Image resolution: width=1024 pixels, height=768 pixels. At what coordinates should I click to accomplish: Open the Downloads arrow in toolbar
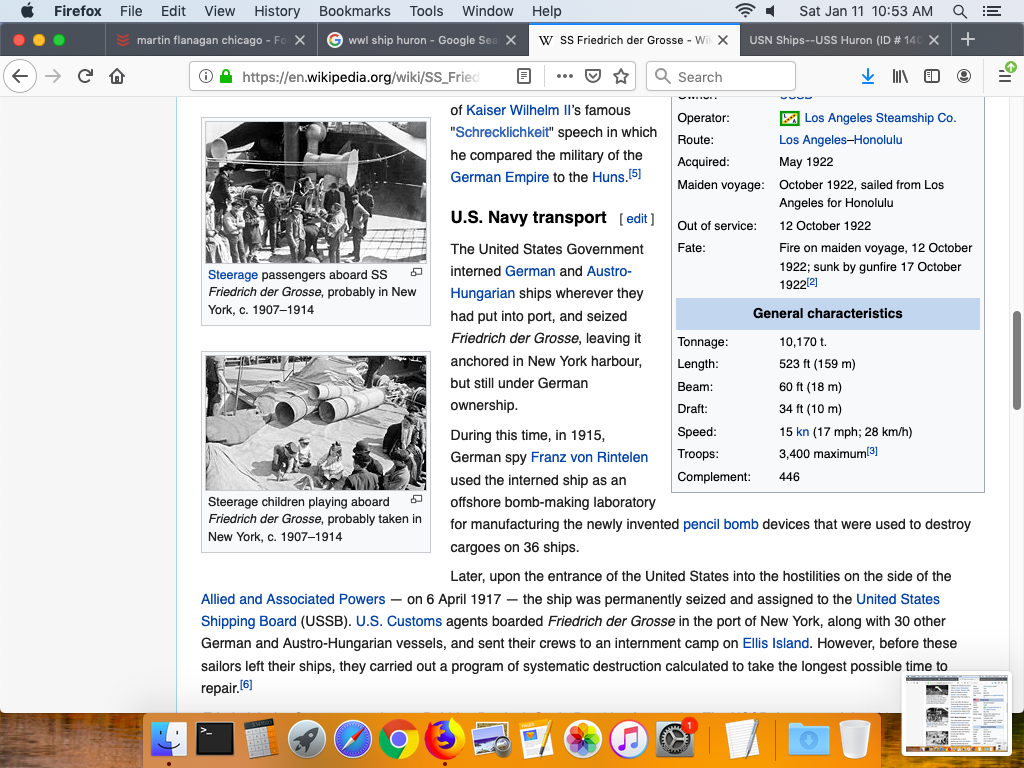867,76
